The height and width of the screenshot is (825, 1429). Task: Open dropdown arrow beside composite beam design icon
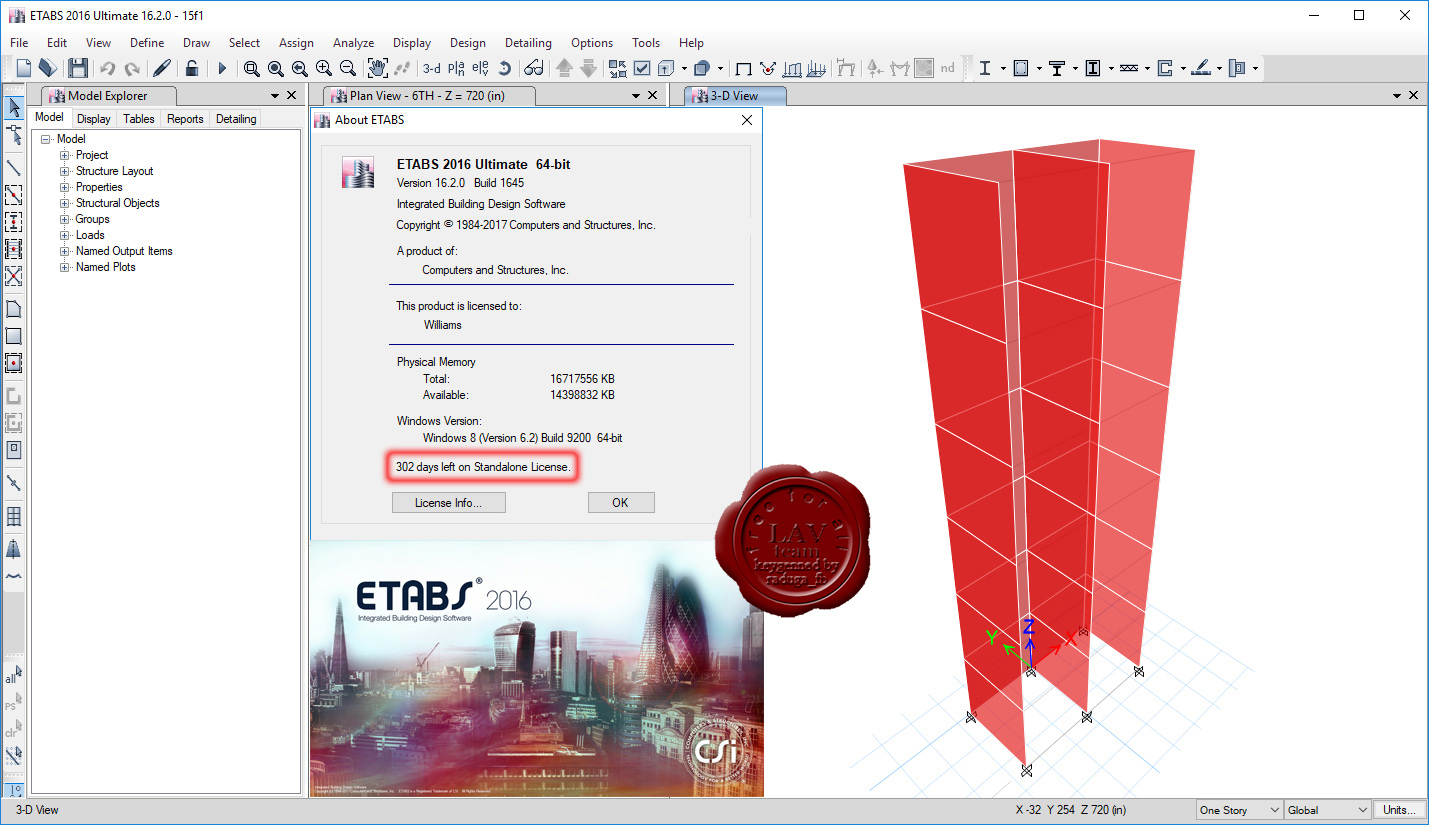[1075, 68]
